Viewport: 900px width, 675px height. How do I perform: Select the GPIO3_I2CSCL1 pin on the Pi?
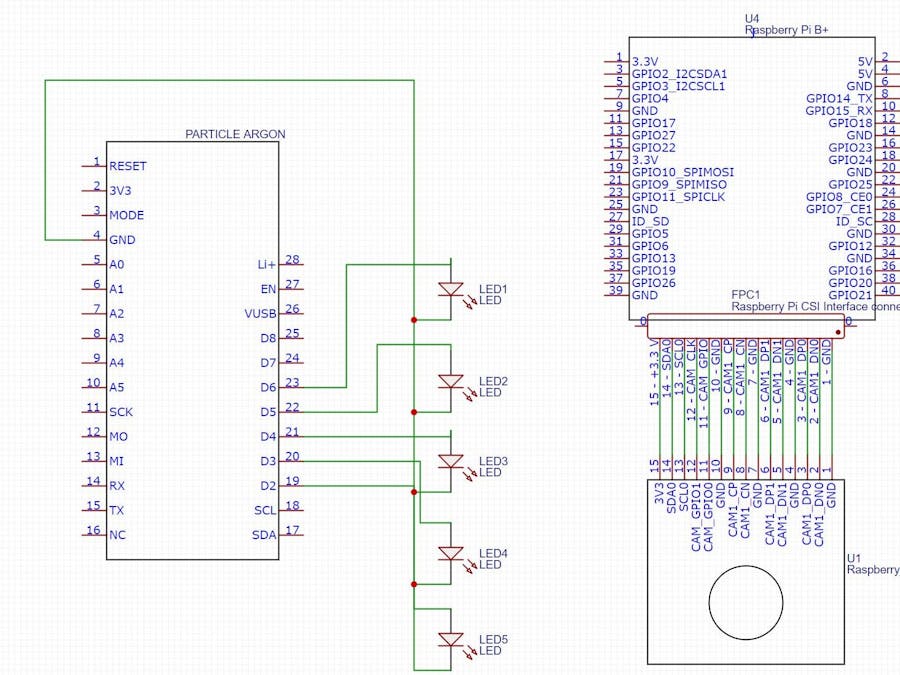coord(678,86)
